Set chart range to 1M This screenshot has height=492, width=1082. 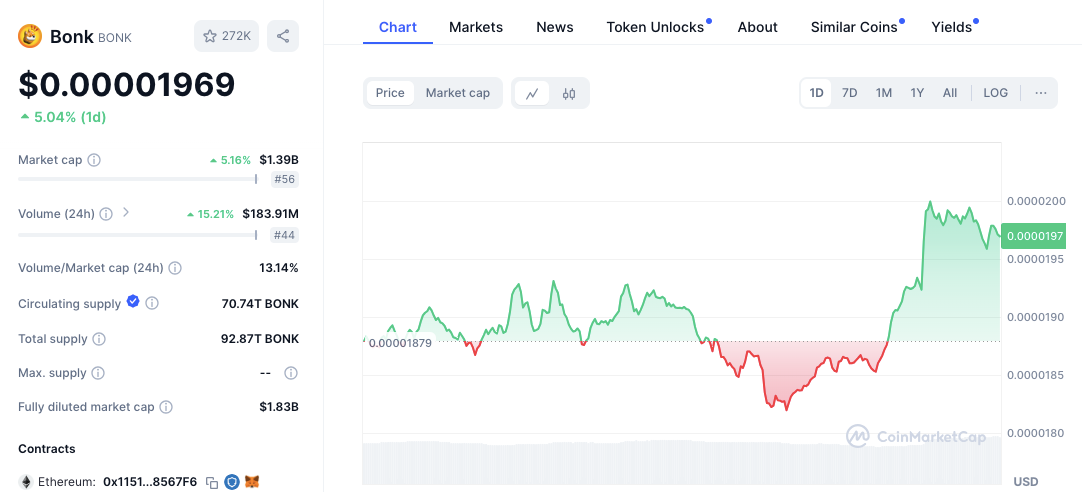pos(883,93)
